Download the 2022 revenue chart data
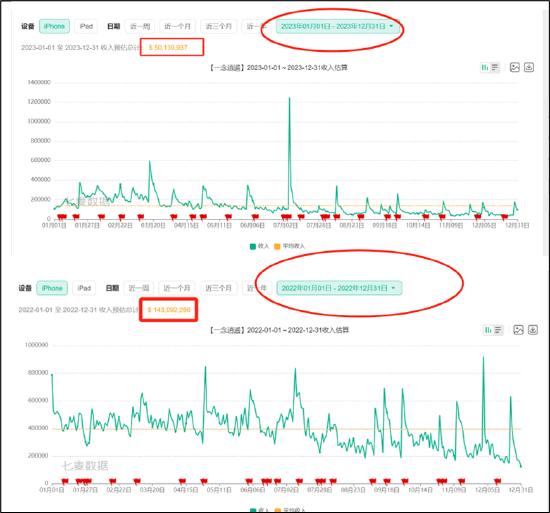550x513 pixels. click(533, 330)
